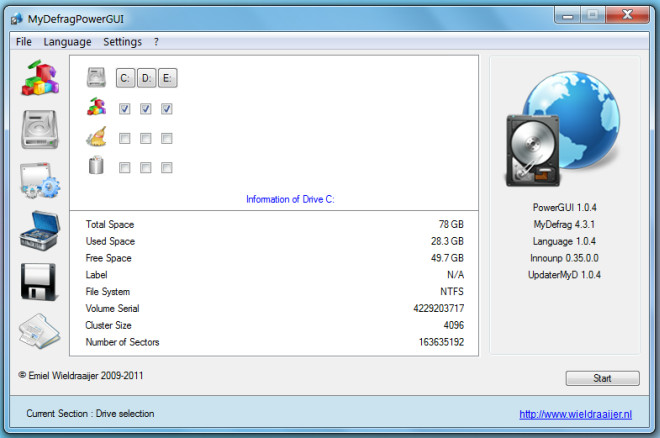Click the Innounp 0.35.0.0 version text

[564, 258]
